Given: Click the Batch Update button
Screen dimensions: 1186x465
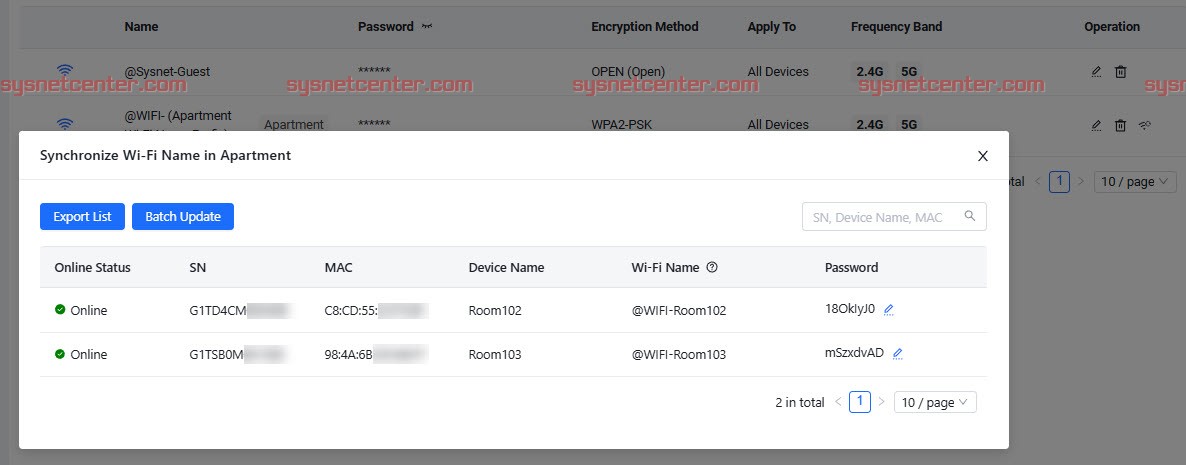Looking at the screenshot, I should click(x=183, y=216).
